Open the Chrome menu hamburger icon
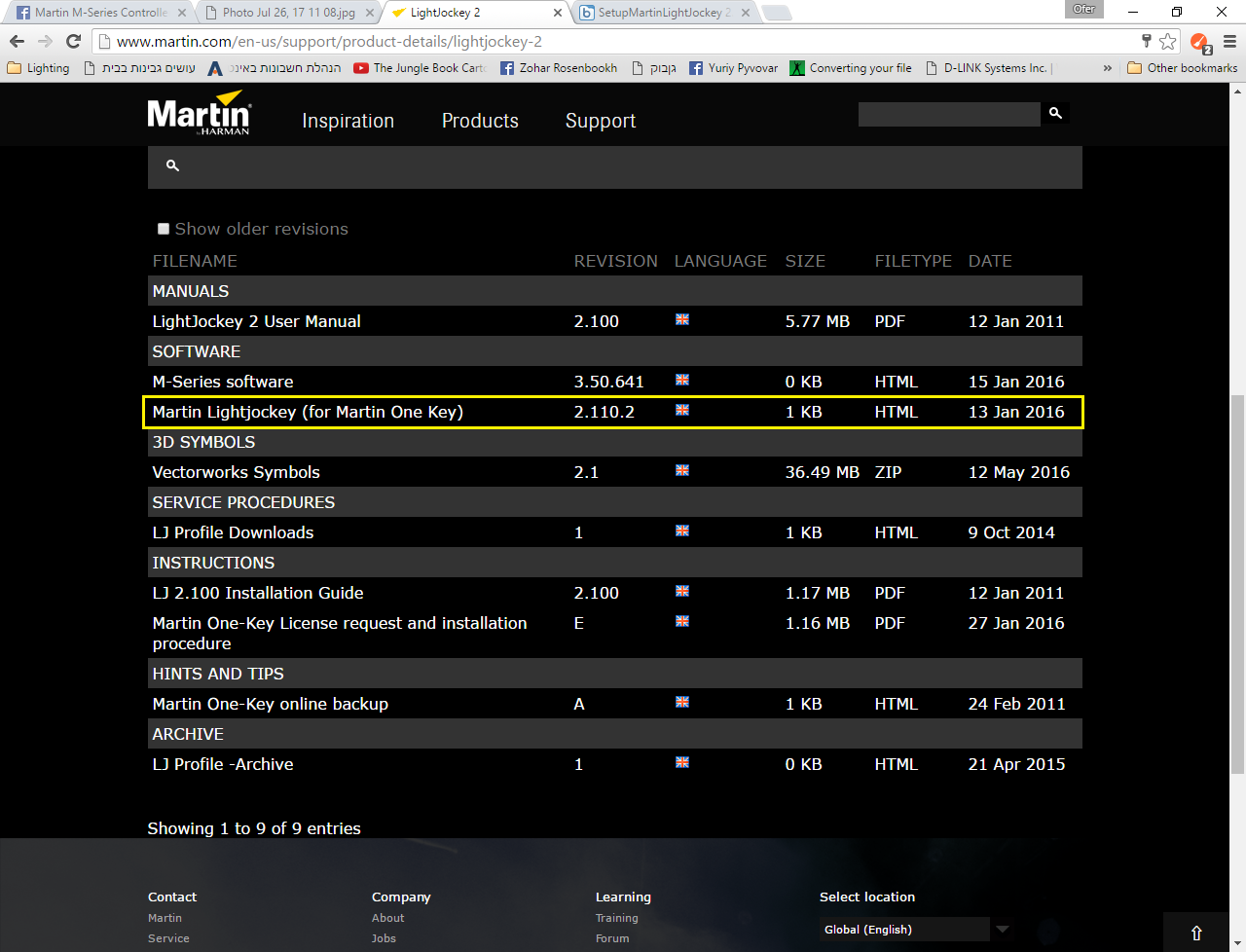The image size is (1246, 952). (1229, 42)
